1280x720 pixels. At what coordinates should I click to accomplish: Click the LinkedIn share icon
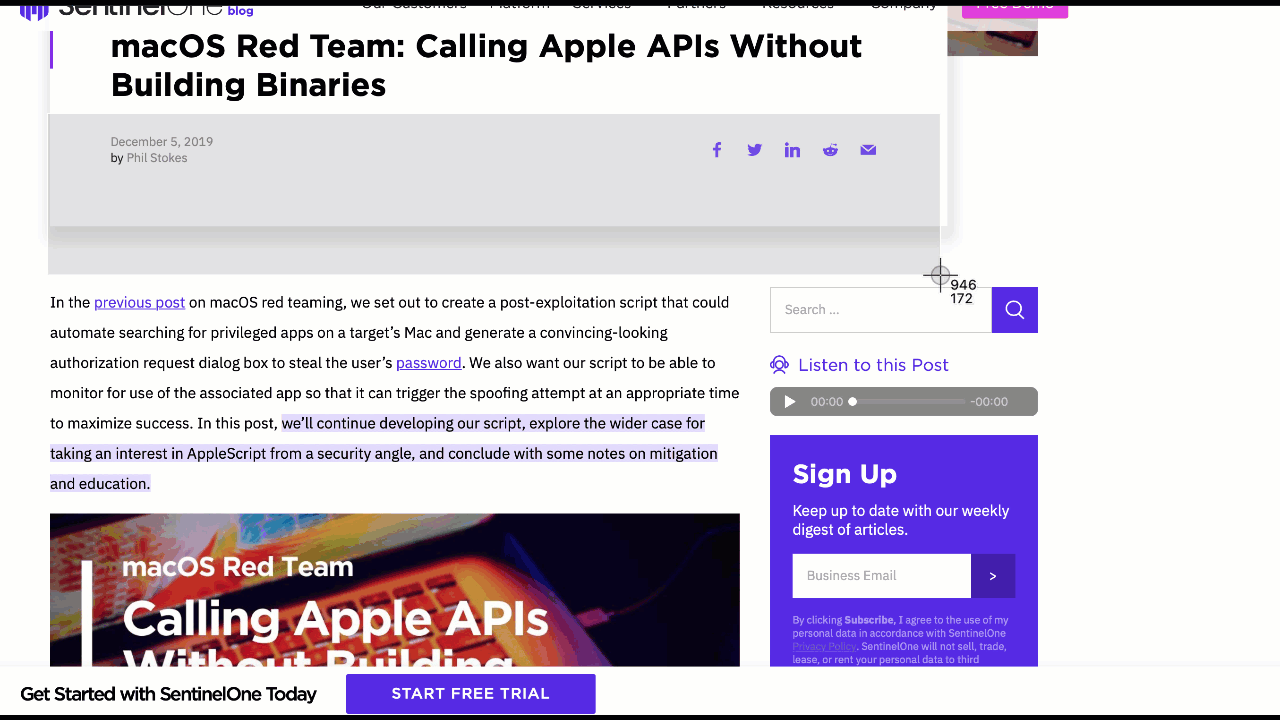click(792, 150)
